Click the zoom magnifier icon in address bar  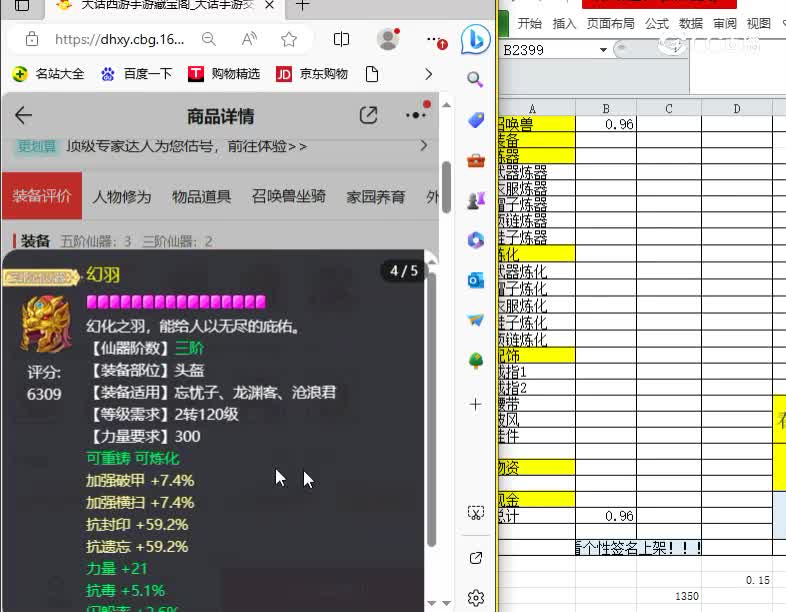(x=209, y=39)
